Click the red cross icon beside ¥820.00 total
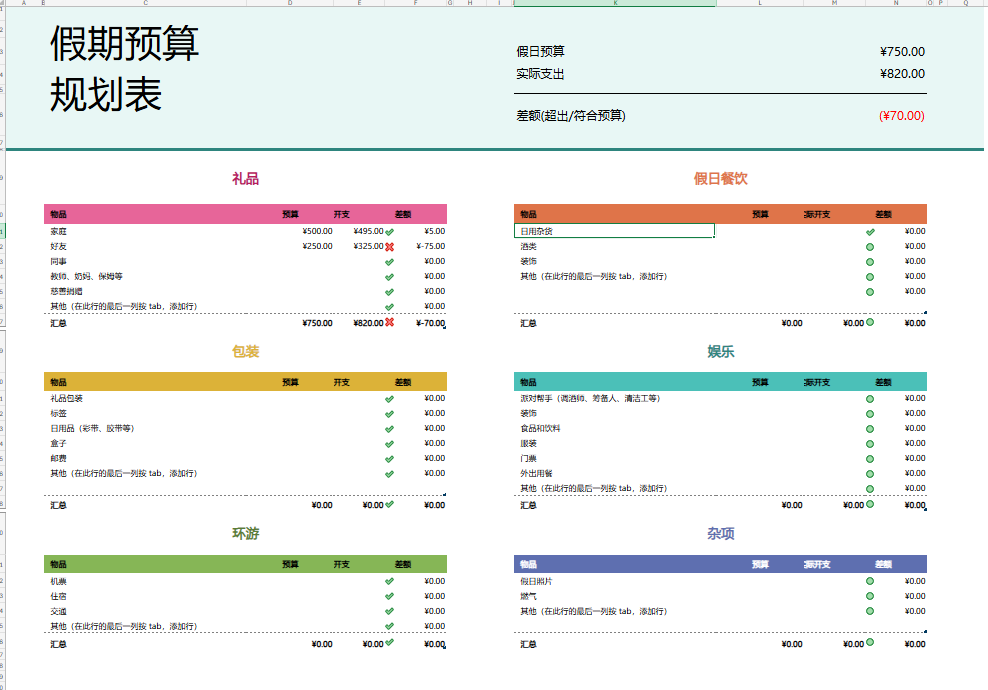The width and height of the screenshot is (988, 690). pos(389,323)
